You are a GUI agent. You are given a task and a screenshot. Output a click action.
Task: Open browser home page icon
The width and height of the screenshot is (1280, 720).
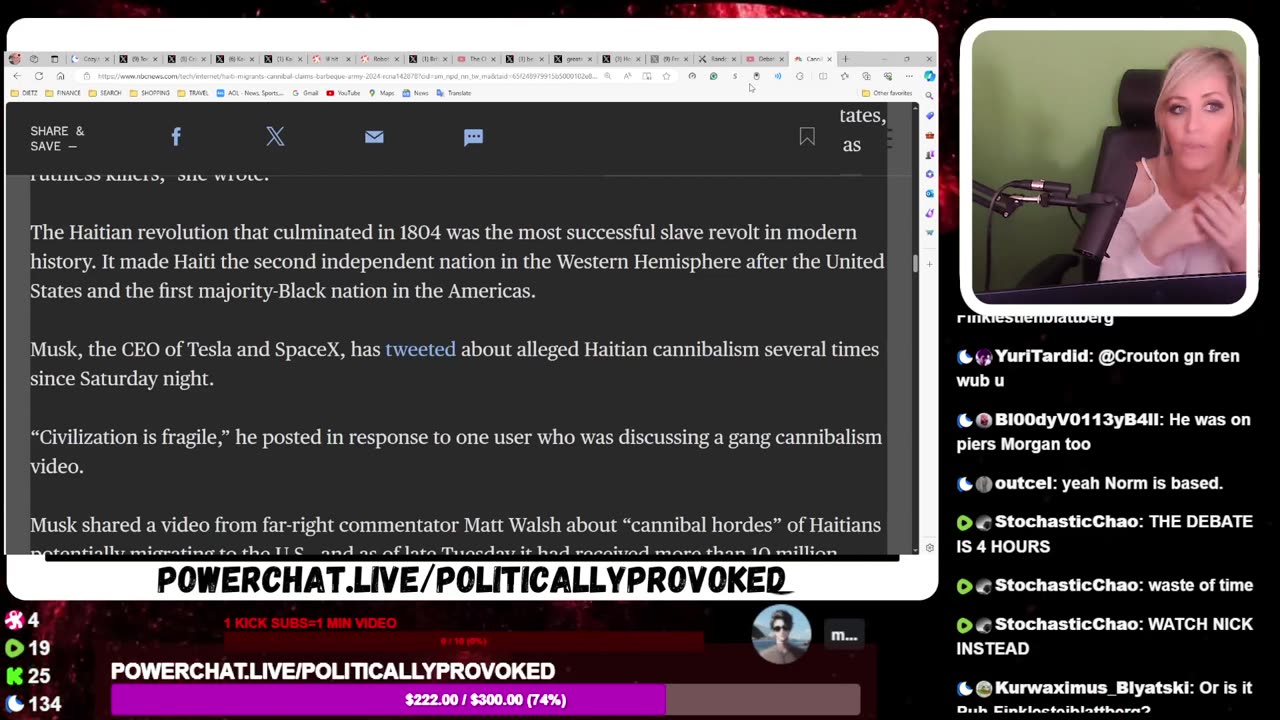click(x=60, y=76)
